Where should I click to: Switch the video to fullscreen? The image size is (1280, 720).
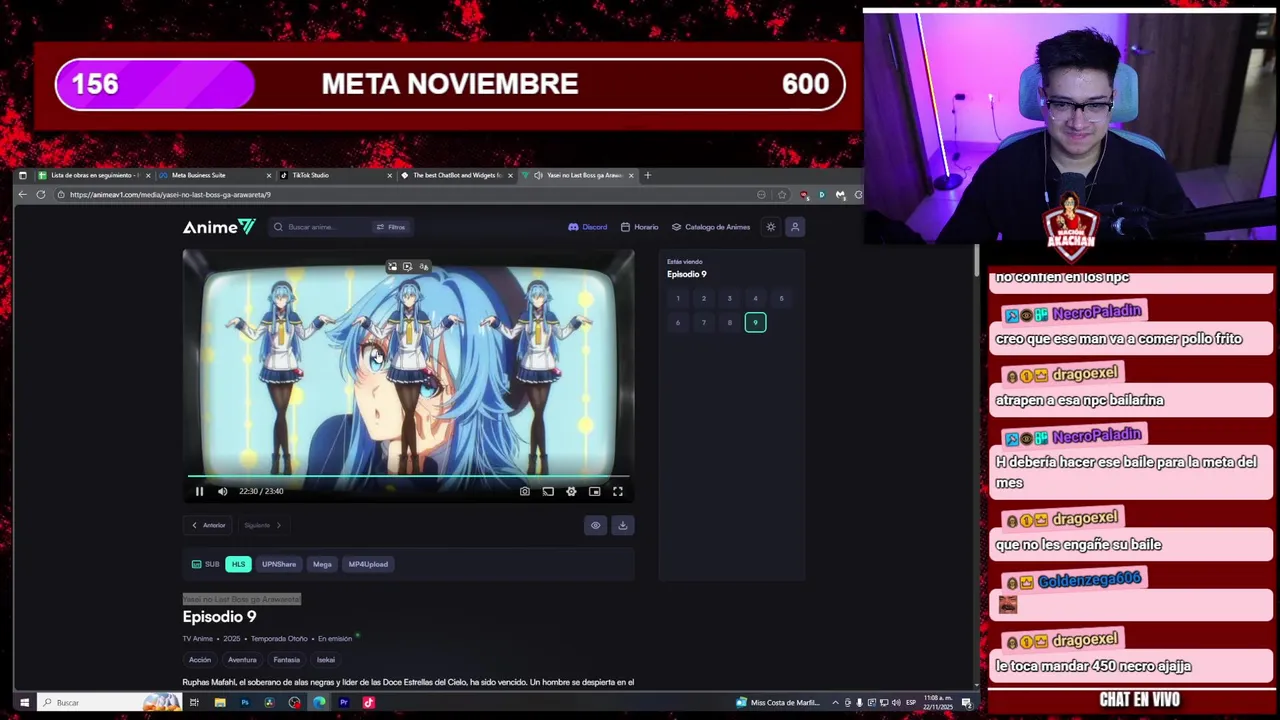point(618,491)
